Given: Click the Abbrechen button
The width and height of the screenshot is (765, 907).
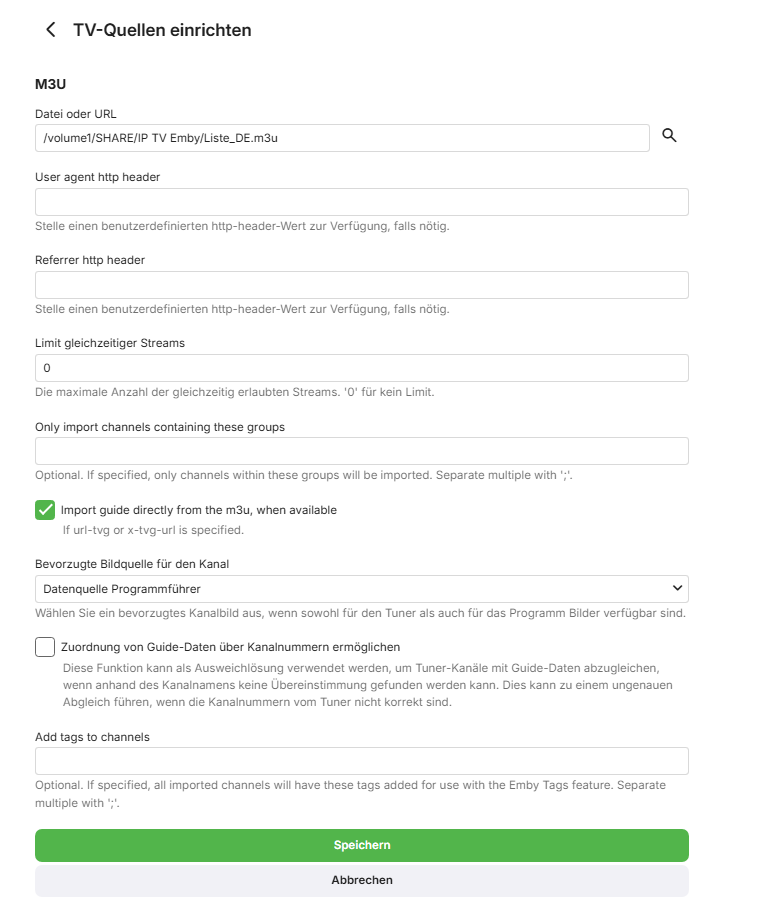Looking at the screenshot, I should 361,880.
